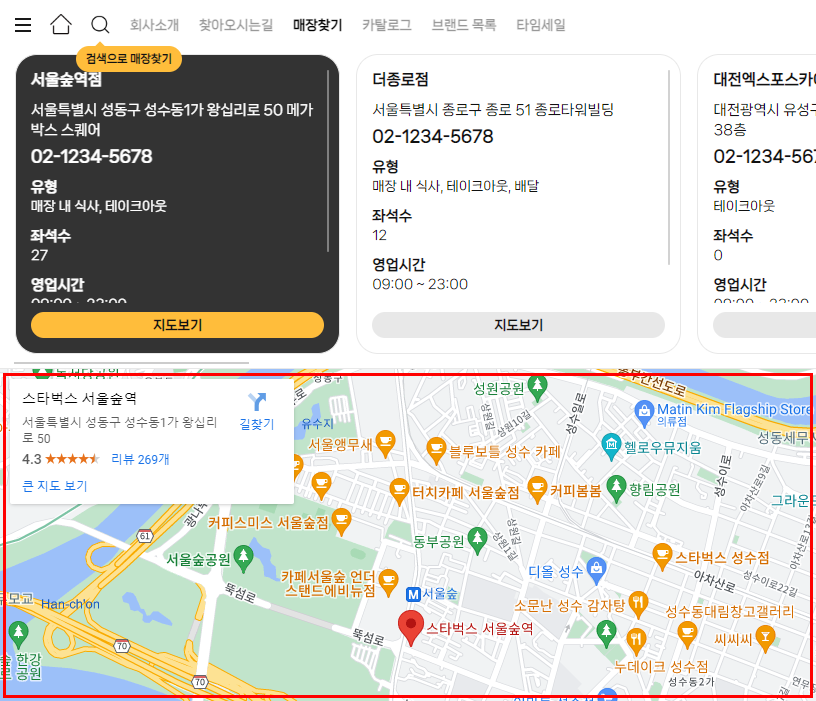Click 성수동대림창고갤러리 cafe marker
This screenshot has width=816, height=701.
pyautogui.click(x=687, y=634)
